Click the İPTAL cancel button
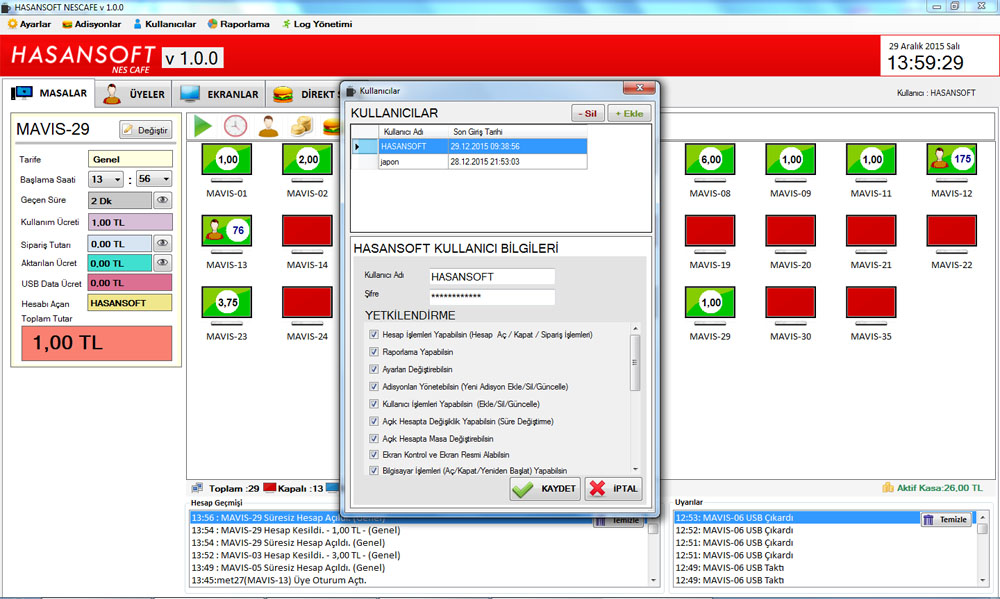The image size is (1000, 599). click(613, 488)
